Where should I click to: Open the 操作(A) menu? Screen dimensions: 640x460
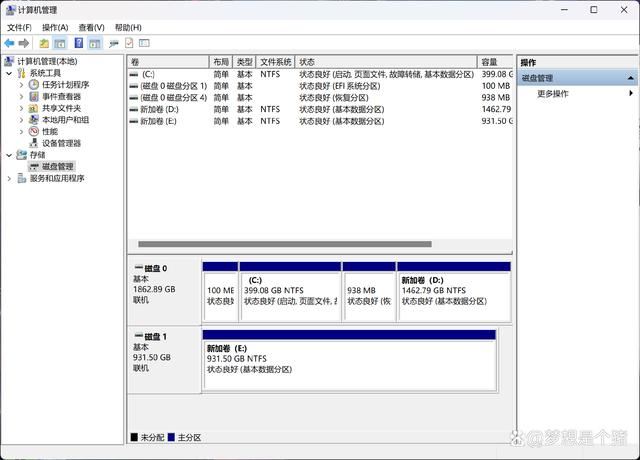tap(55, 27)
